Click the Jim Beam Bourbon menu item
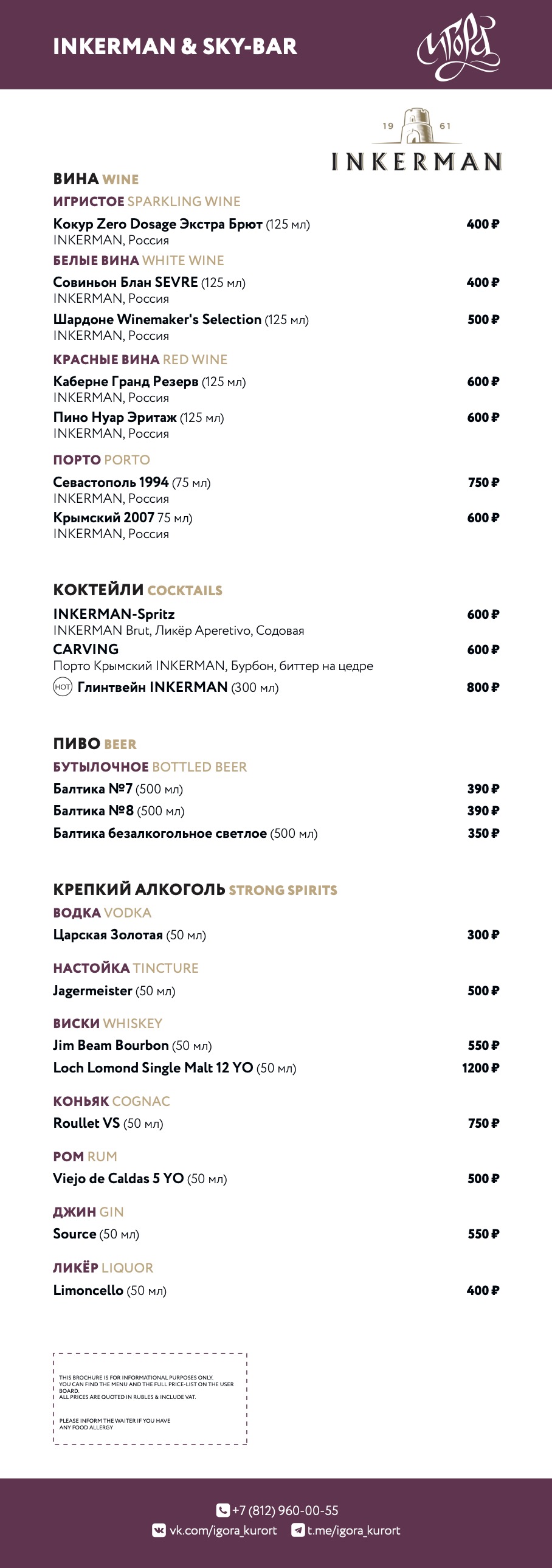Screen dimensions: 552x1568 [111, 1045]
